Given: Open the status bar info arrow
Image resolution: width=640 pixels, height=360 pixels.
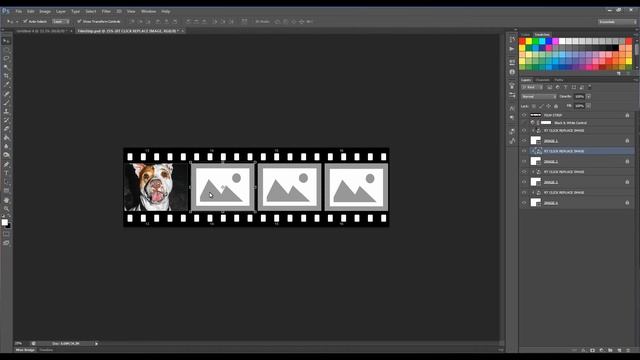Looking at the screenshot, I should coord(96,344).
